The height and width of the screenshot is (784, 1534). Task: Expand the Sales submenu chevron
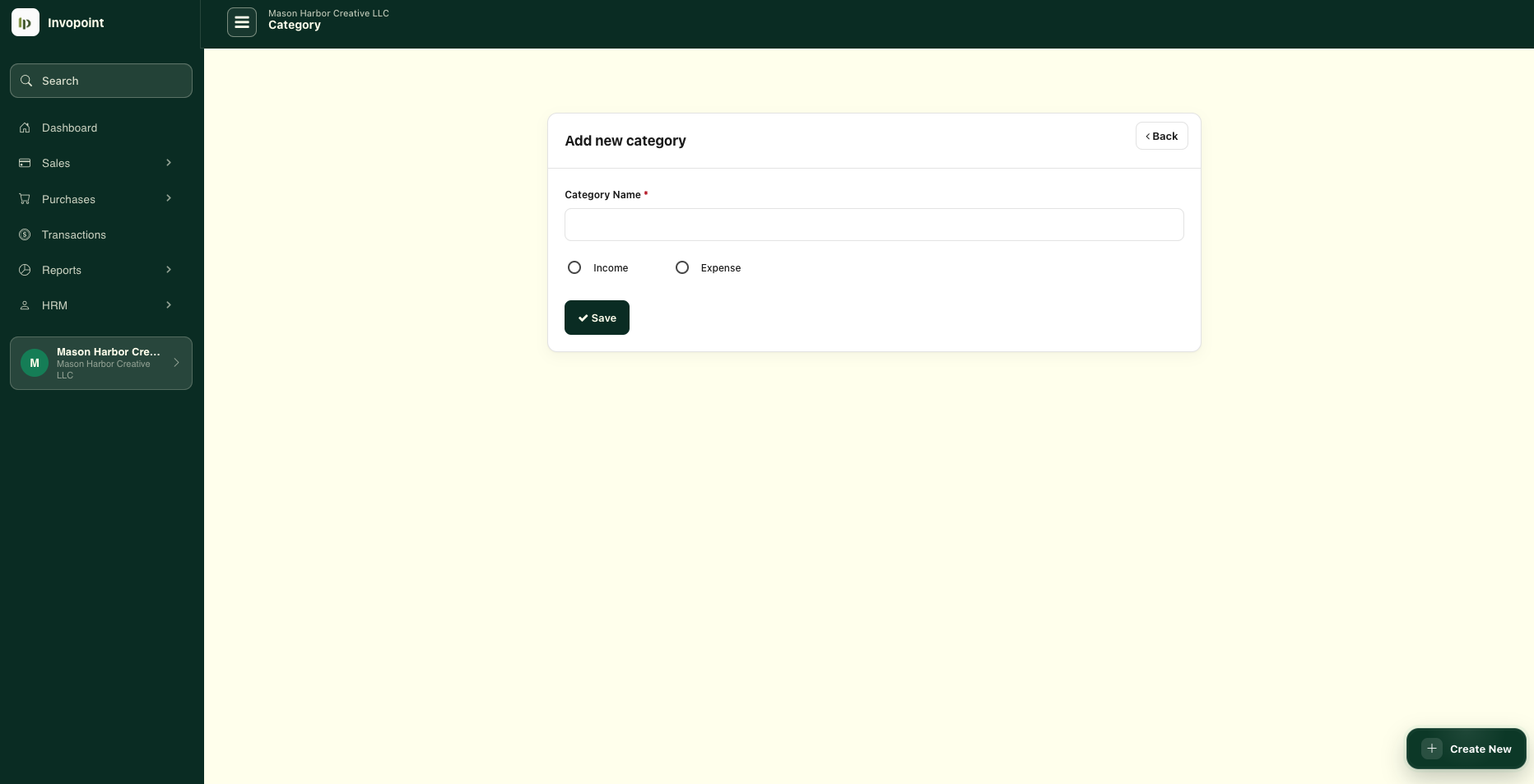pyautogui.click(x=169, y=163)
